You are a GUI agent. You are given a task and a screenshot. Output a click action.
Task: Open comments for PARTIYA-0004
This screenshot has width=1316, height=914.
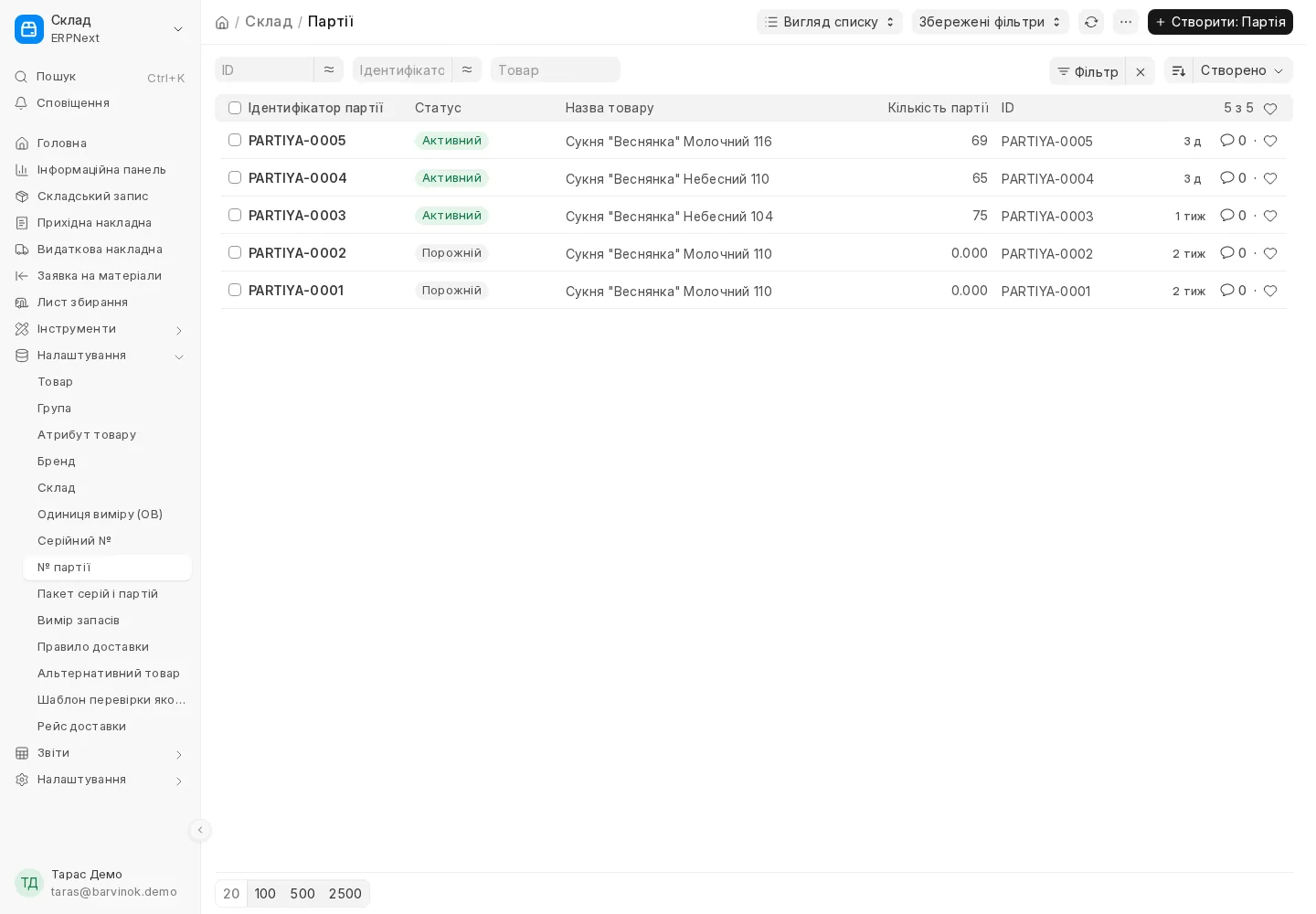1233,178
